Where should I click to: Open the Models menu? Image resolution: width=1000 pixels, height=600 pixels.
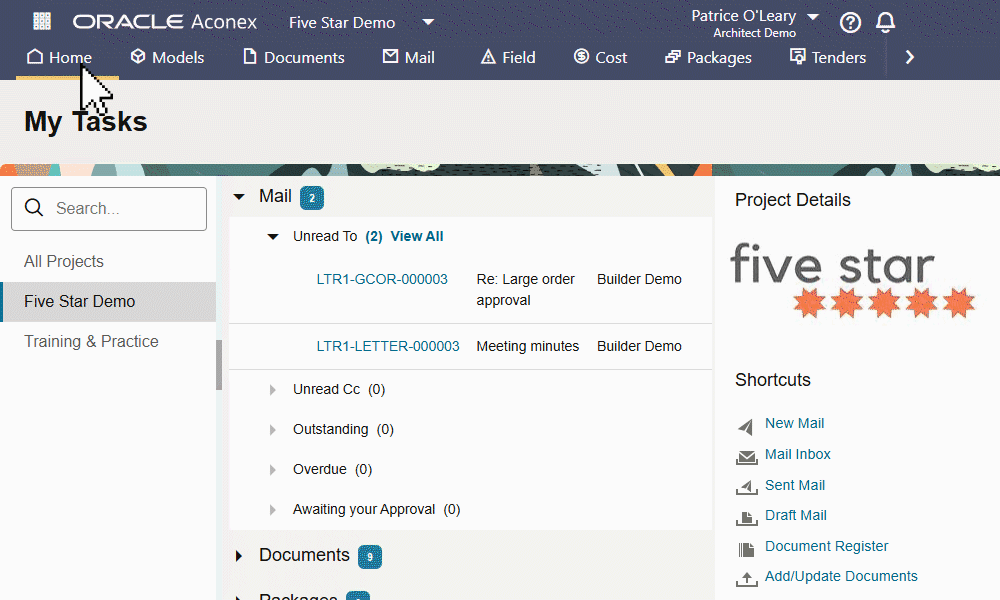(x=167, y=57)
